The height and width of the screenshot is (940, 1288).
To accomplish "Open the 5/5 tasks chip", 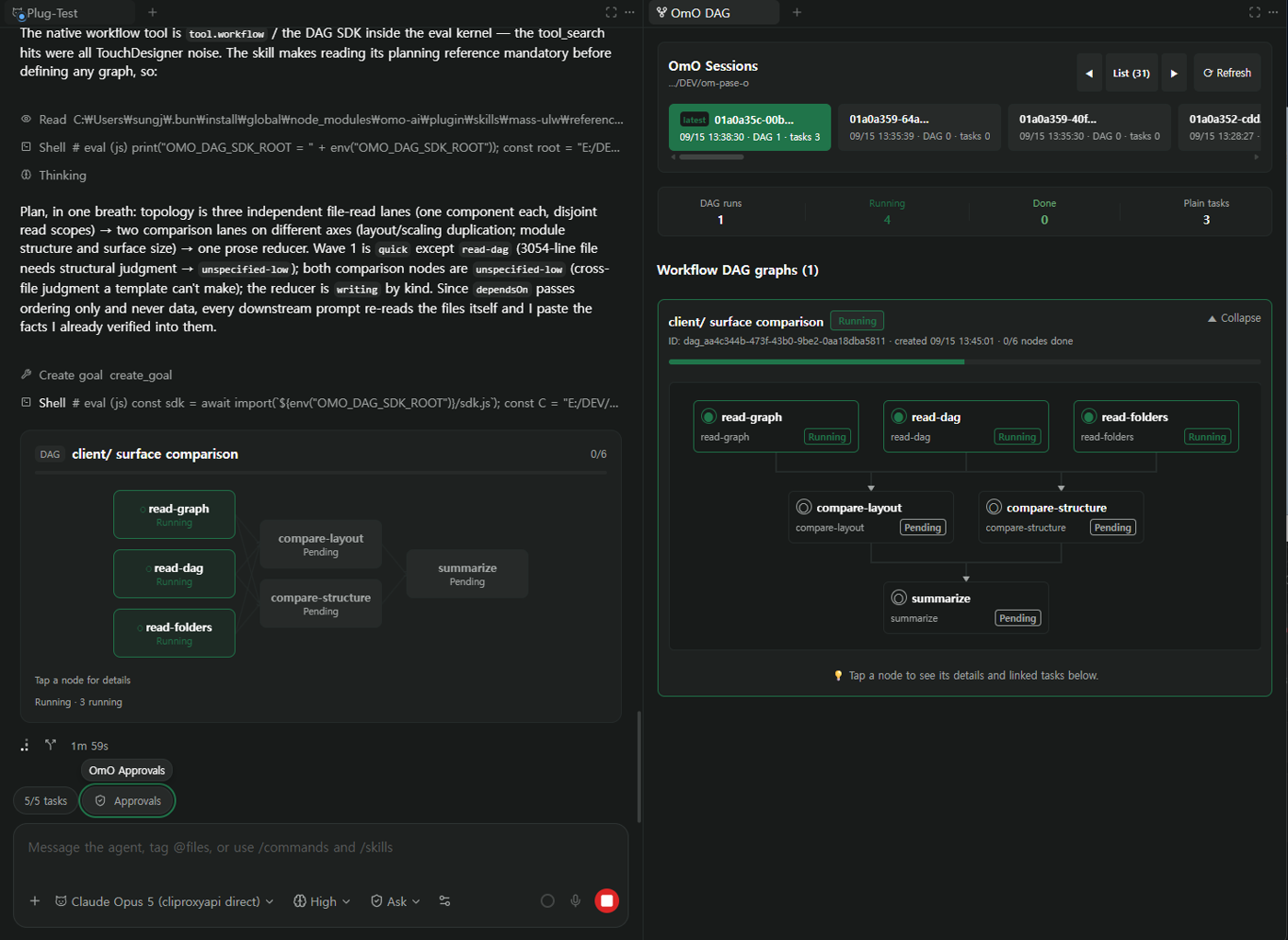I will pyautogui.click(x=45, y=801).
